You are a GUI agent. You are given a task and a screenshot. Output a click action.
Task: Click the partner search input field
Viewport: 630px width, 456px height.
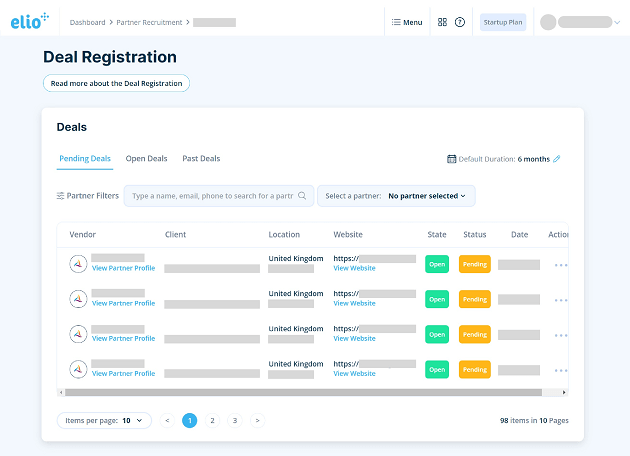(x=219, y=196)
